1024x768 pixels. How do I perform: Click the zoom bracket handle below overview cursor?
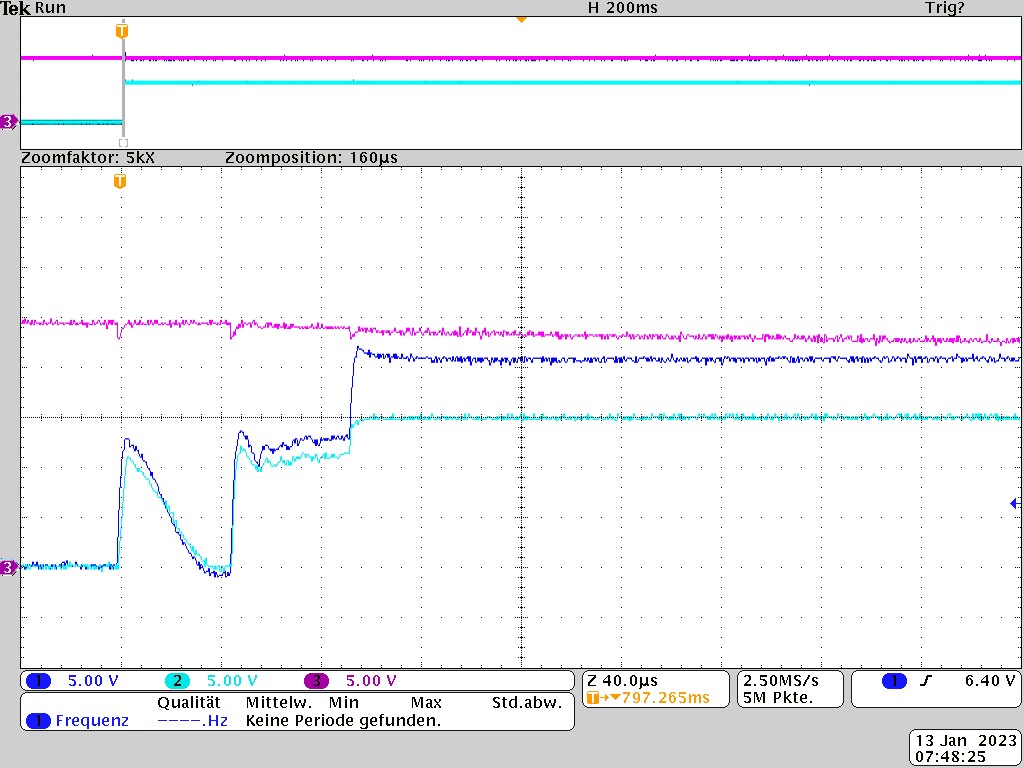[123, 143]
